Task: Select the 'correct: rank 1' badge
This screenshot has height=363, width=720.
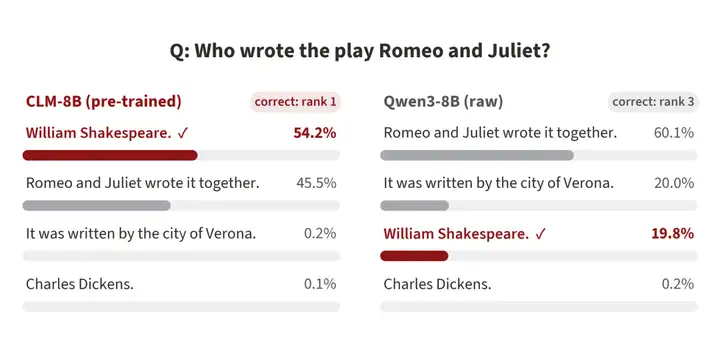Action: click(295, 102)
